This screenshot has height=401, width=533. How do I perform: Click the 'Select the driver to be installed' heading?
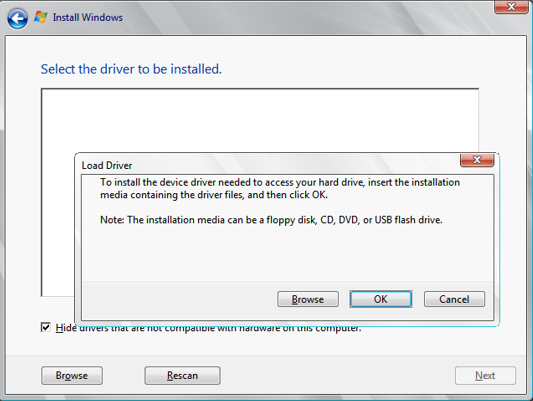tap(131, 69)
